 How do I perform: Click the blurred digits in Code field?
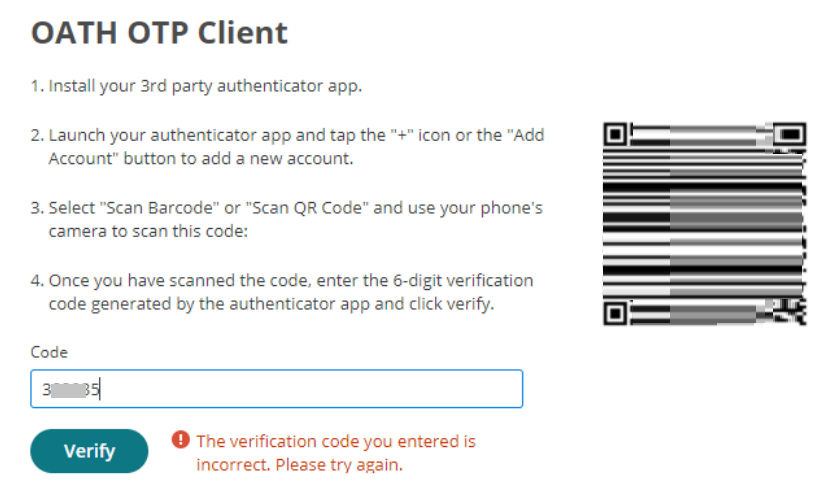[67, 390]
